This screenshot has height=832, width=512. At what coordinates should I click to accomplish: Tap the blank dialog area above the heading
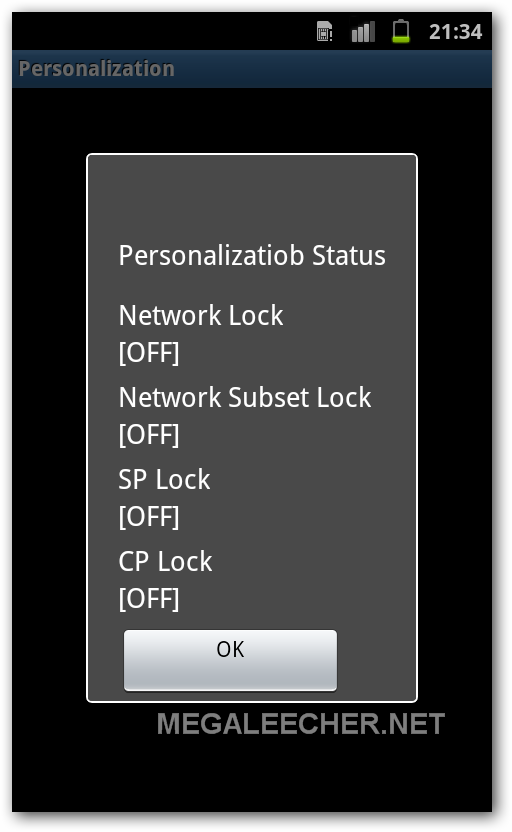coord(252,196)
